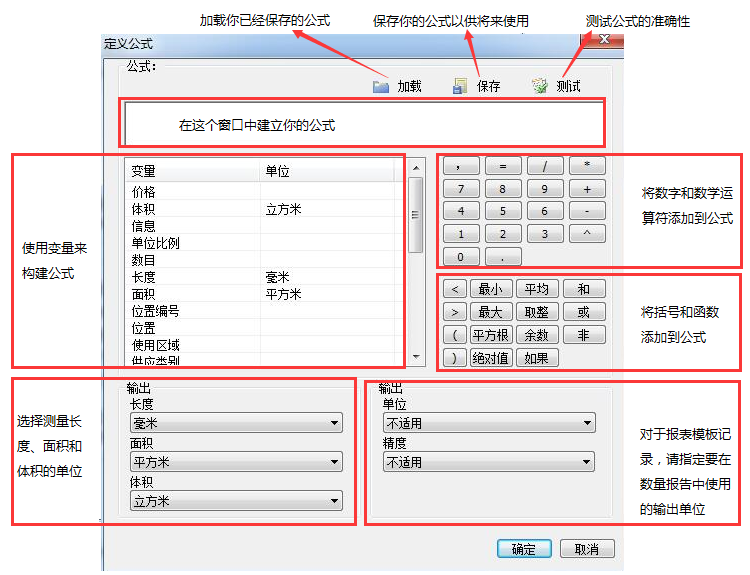Expand the 体积 output unit dropdown

(x=236, y=501)
